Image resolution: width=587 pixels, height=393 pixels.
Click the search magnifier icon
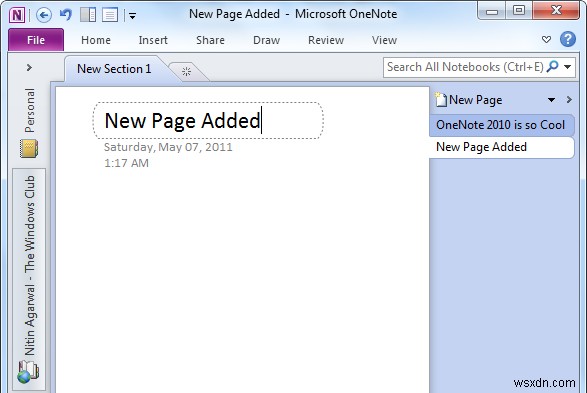[553, 67]
